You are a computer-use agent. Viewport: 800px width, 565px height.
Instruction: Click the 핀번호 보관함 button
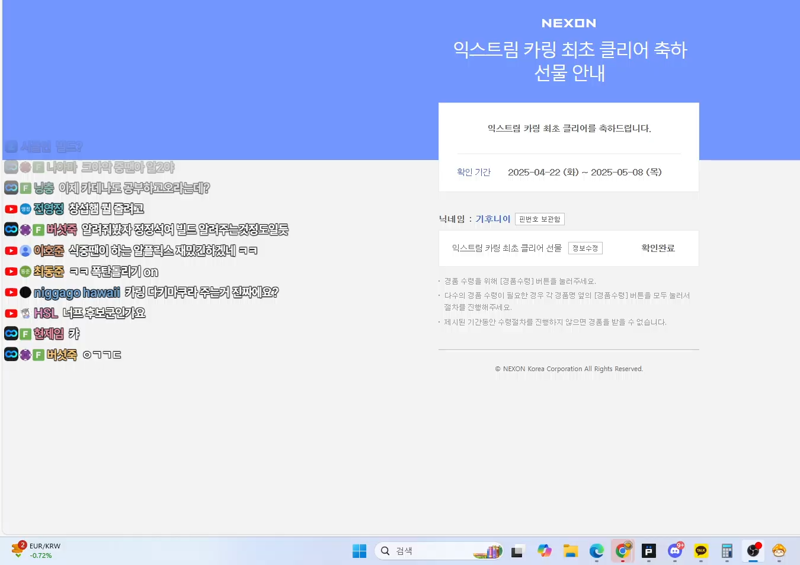(539, 219)
